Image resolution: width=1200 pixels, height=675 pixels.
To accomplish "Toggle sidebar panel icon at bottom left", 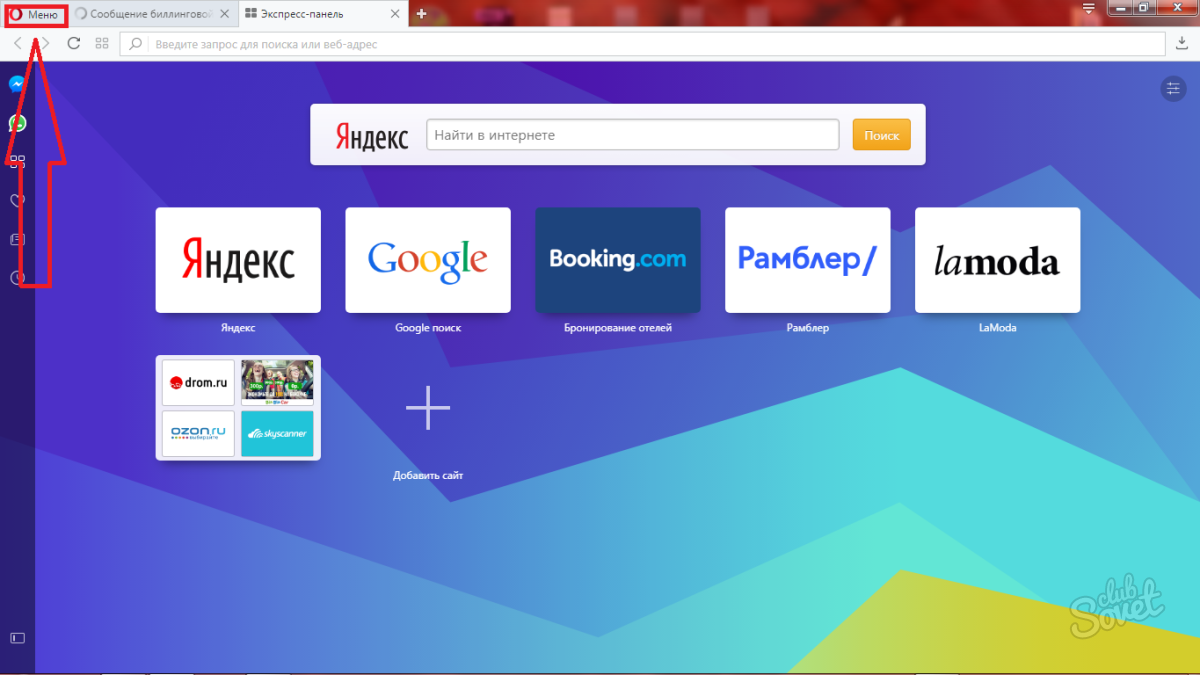I will 17,637.
